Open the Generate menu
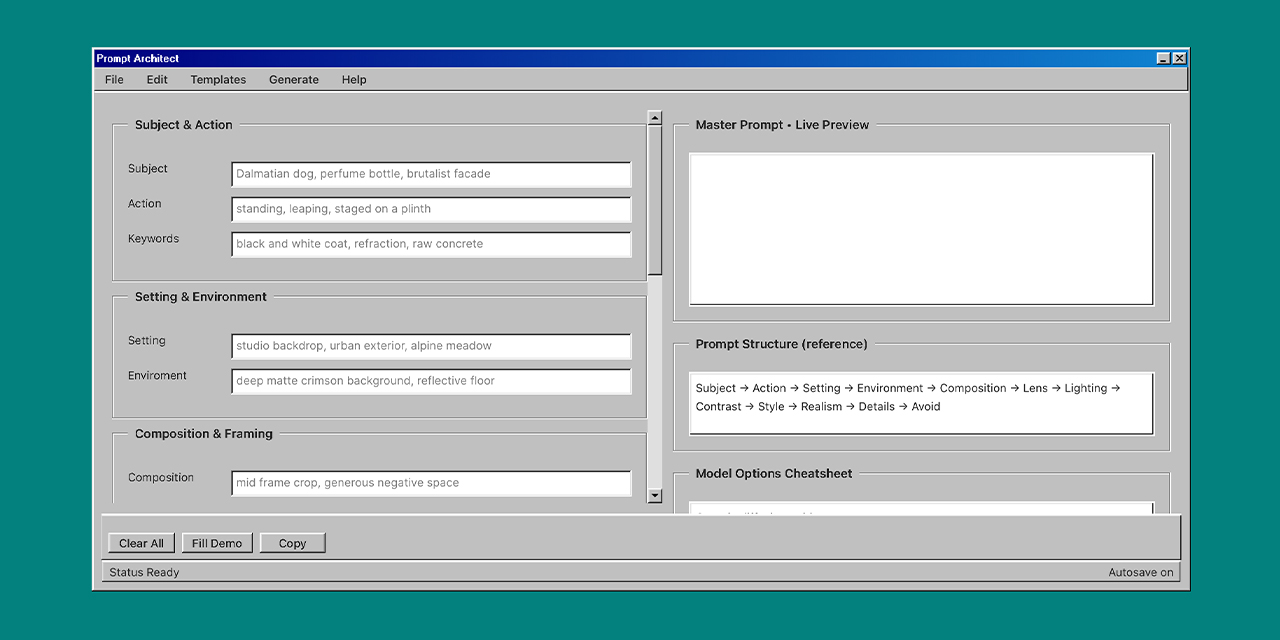The image size is (1280, 640). [x=294, y=80]
